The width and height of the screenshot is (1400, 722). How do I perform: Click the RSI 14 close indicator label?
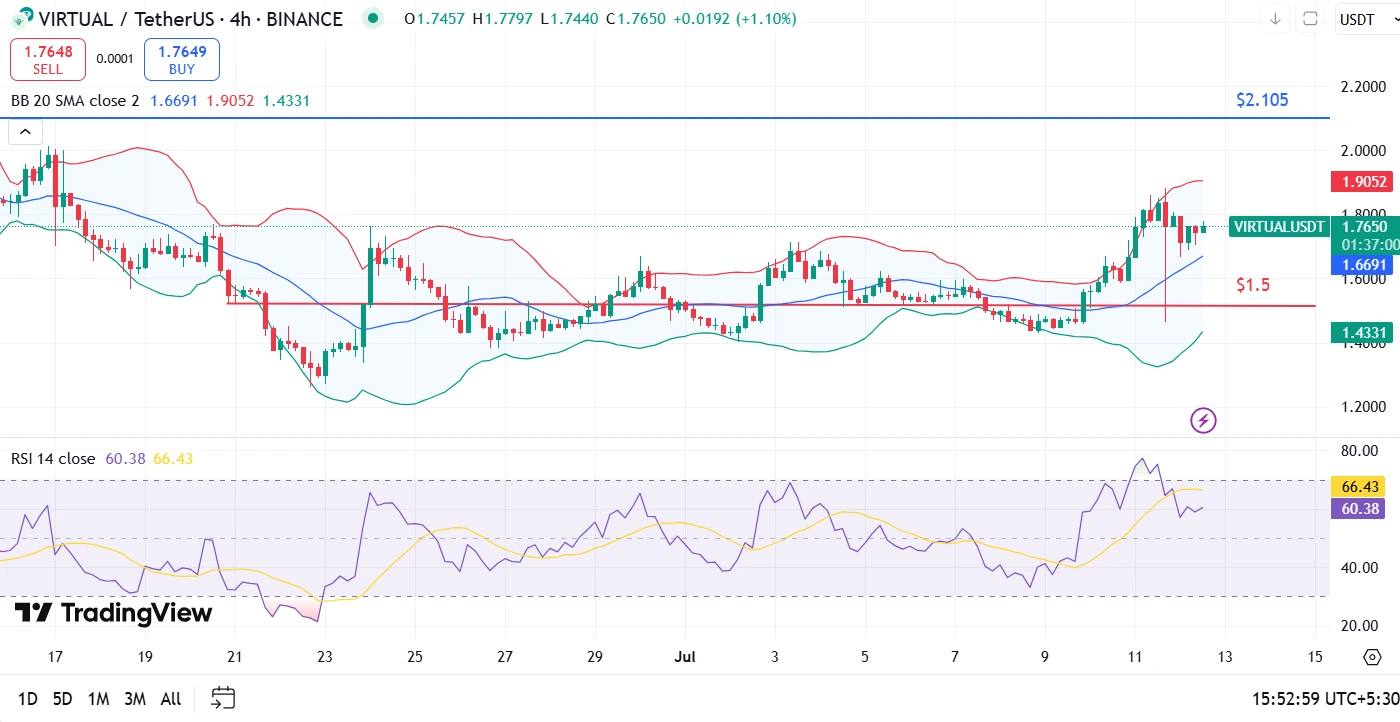pos(53,459)
